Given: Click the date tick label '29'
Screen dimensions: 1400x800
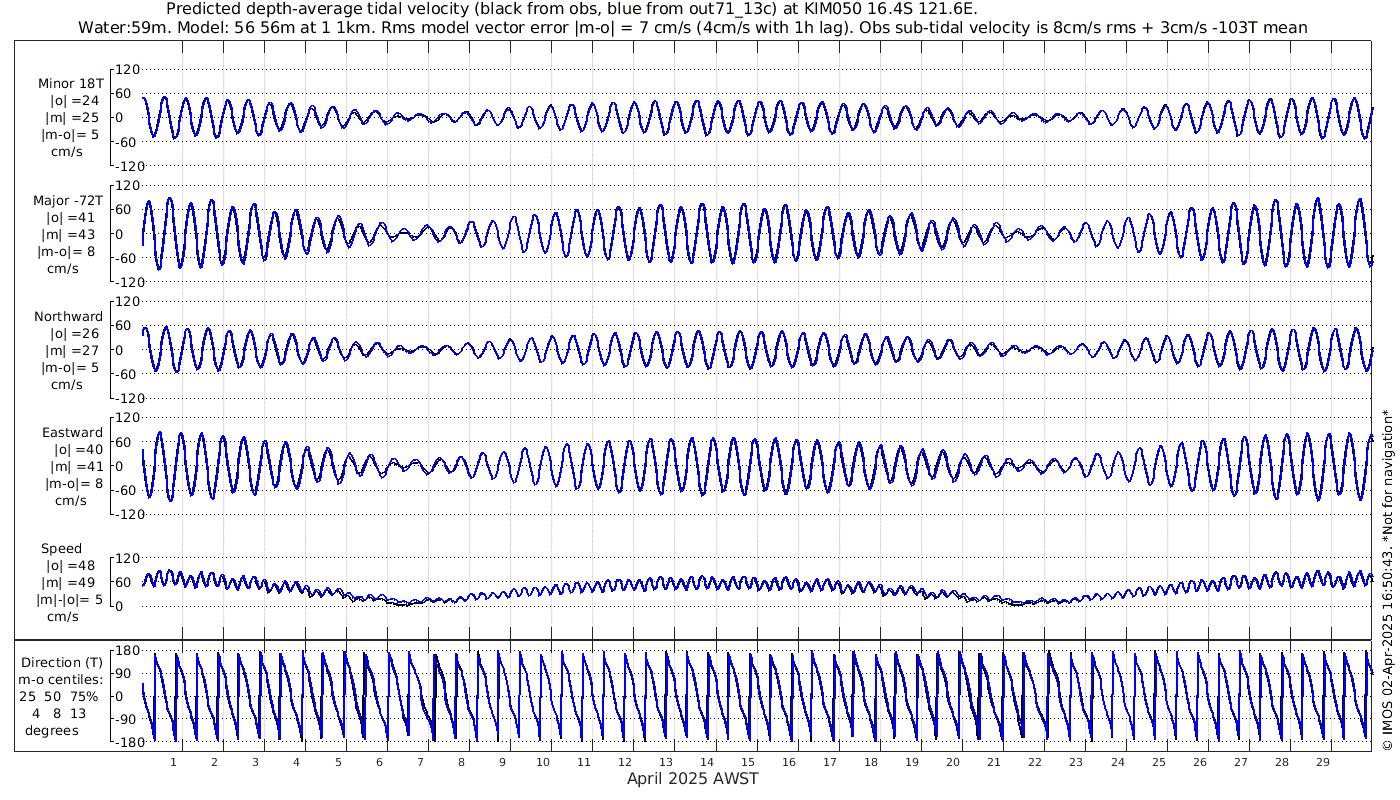Looking at the screenshot, I should 1322,762.
